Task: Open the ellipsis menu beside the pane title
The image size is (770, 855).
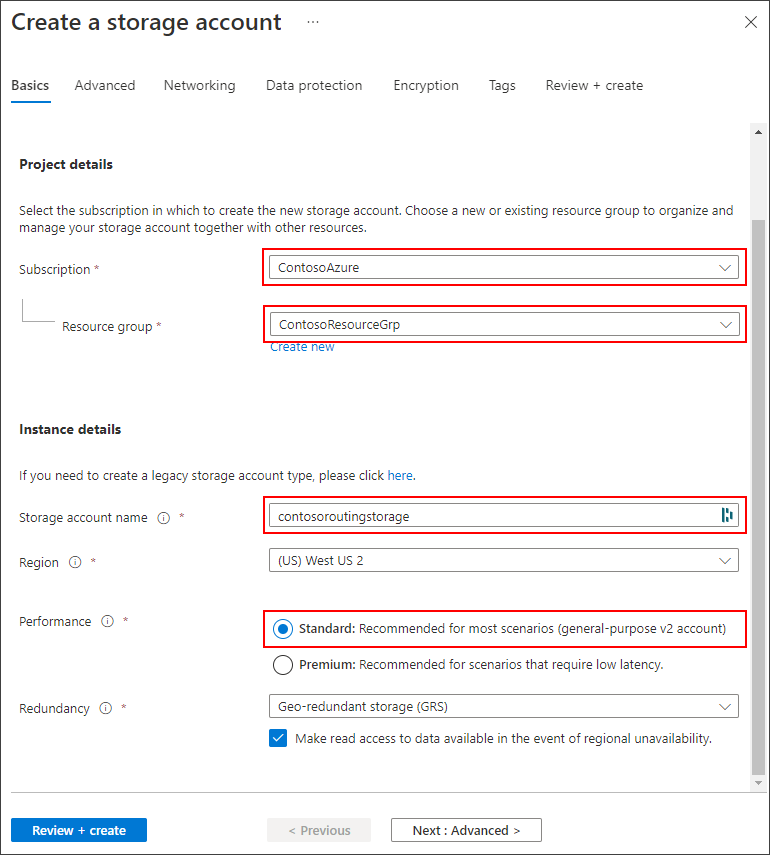Action: click(313, 22)
